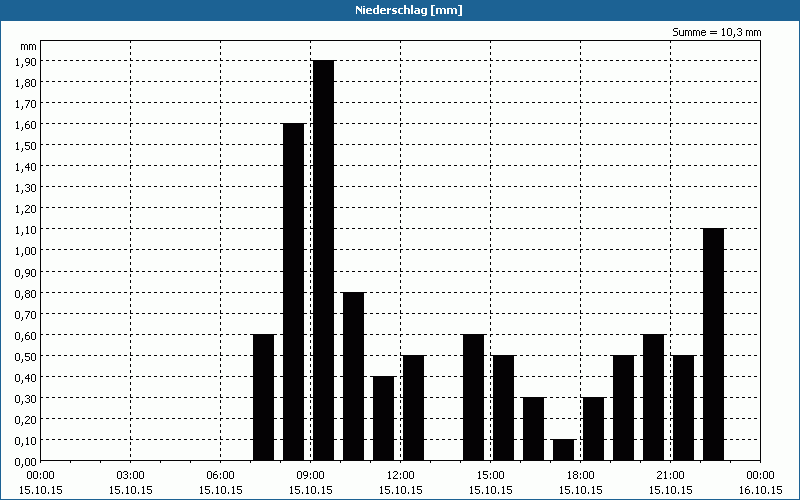Select the 09:00 time label
This screenshot has width=800, height=500.
[x=311, y=476]
